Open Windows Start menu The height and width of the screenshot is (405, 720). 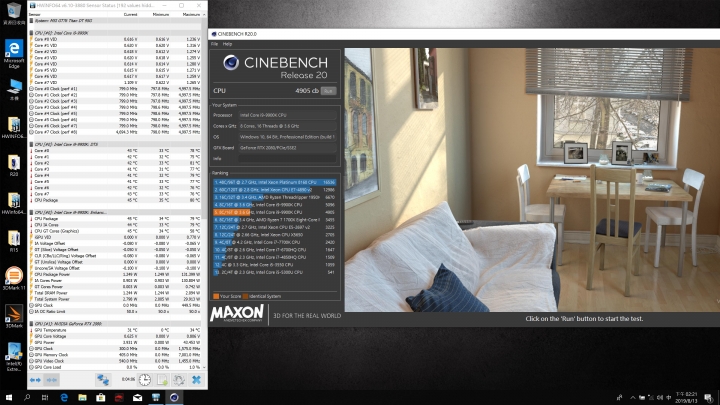coord(8,398)
